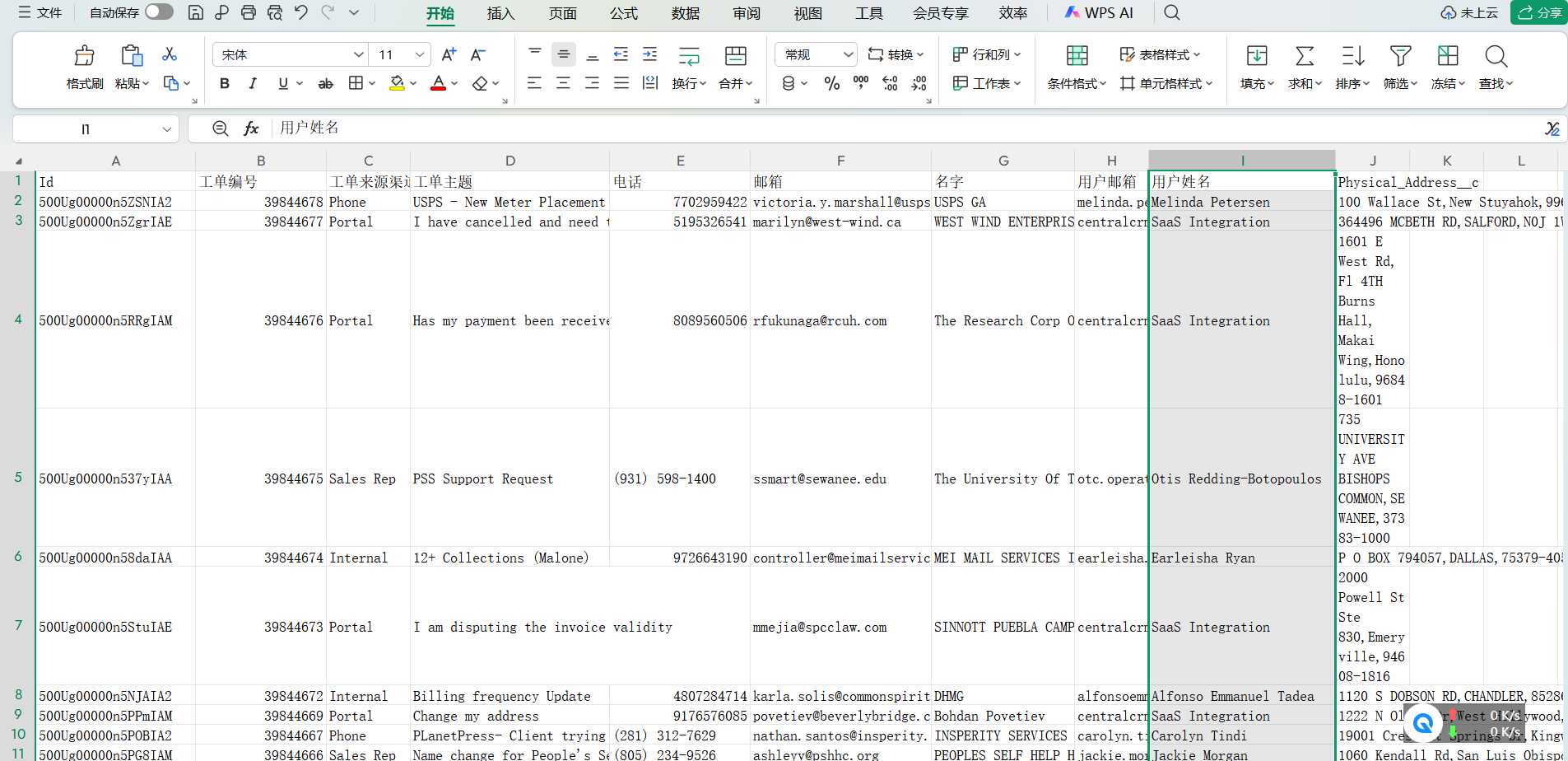Image resolution: width=1568 pixels, height=761 pixels.
Task: Switch to the Data (数据) tab
Action: [x=686, y=13]
